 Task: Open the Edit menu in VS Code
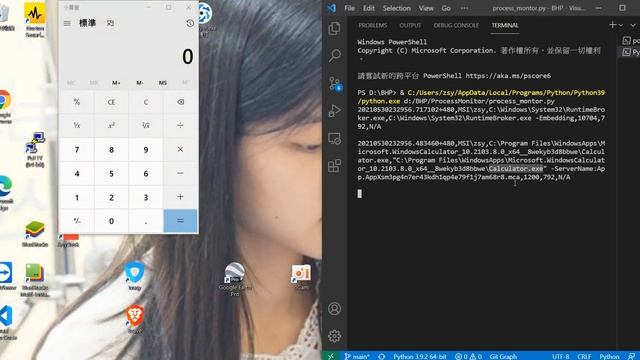pyautogui.click(x=369, y=8)
